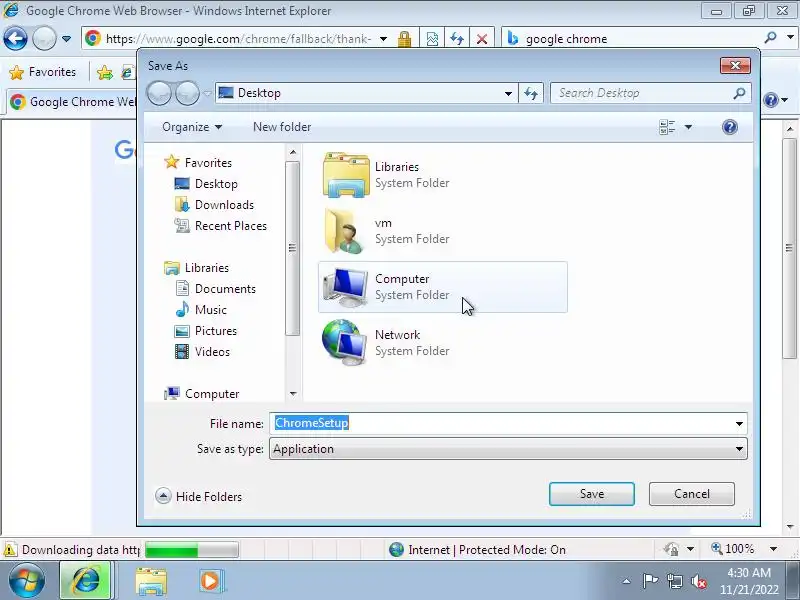The height and width of the screenshot is (600, 800).
Task: Click the red stop loading icon
Action: point(481,39)
